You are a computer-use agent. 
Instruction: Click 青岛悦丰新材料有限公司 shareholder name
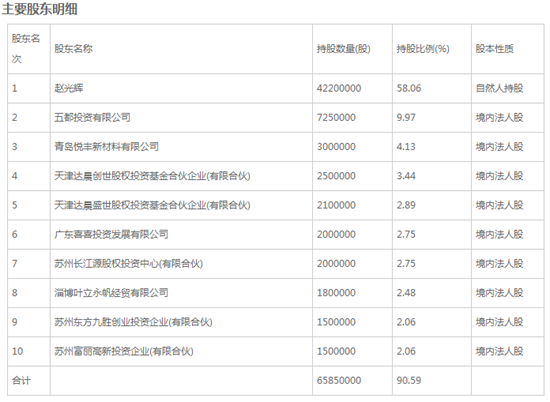[x=106, y=146]
